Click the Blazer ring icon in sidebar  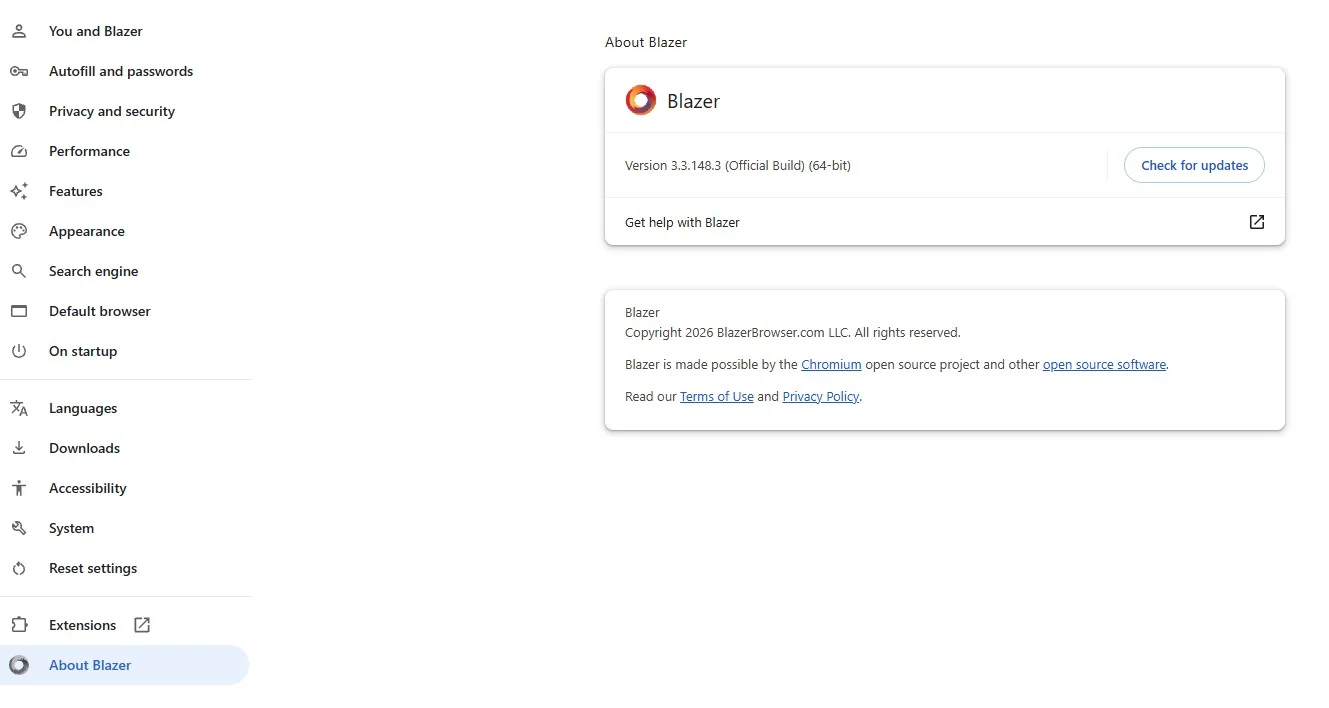tap(18, 665)
